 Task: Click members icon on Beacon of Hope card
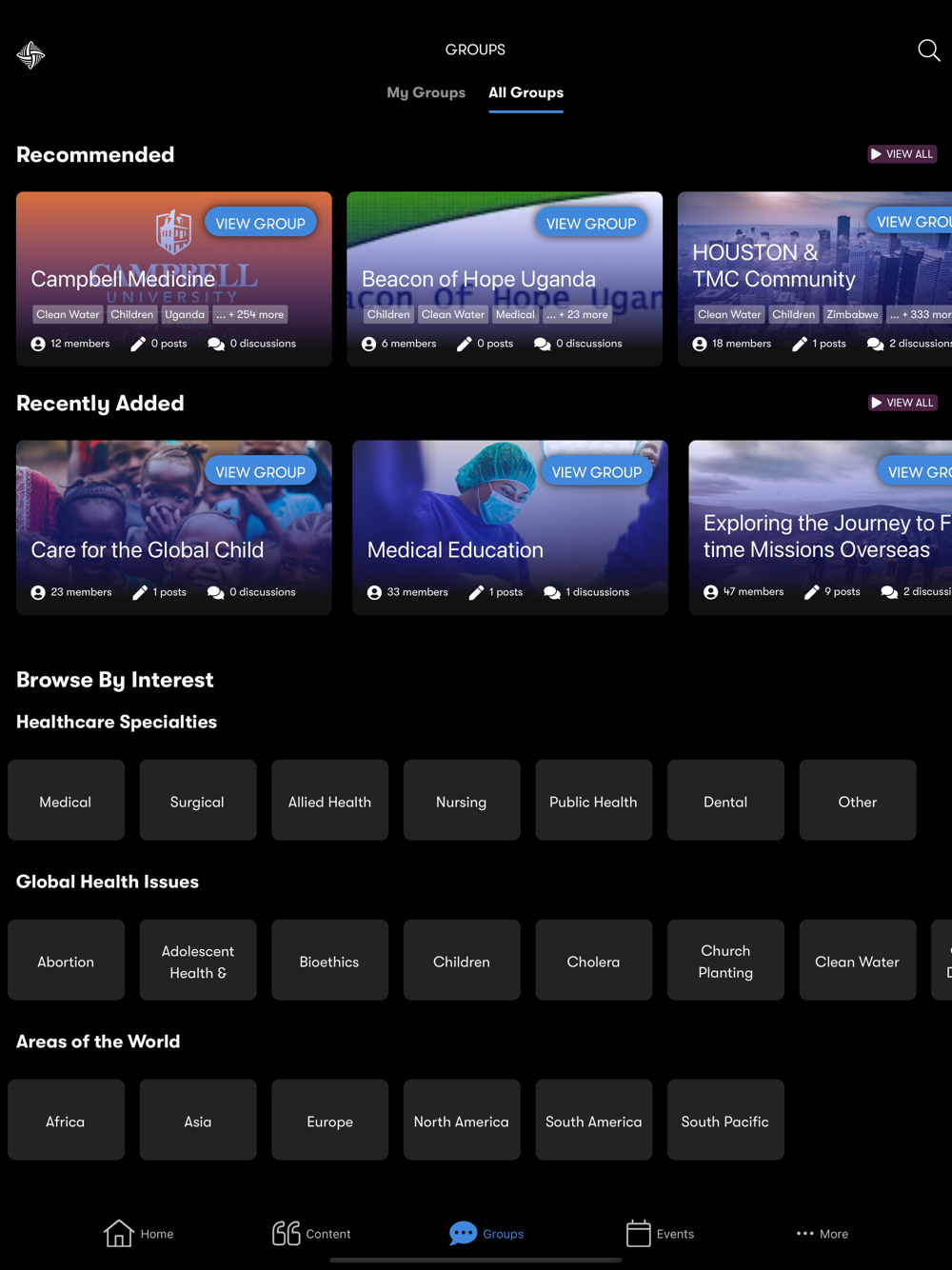coord(368,344)
